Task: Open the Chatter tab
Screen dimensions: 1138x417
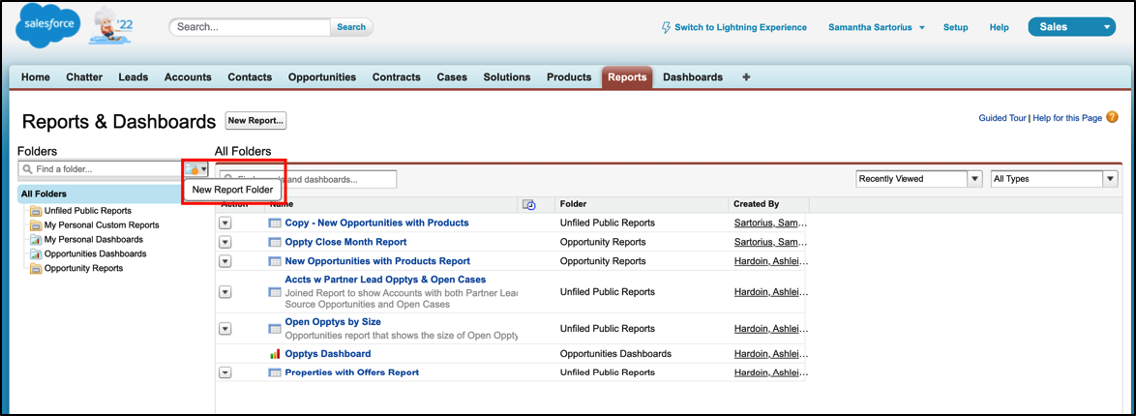Action: point(84,77)
